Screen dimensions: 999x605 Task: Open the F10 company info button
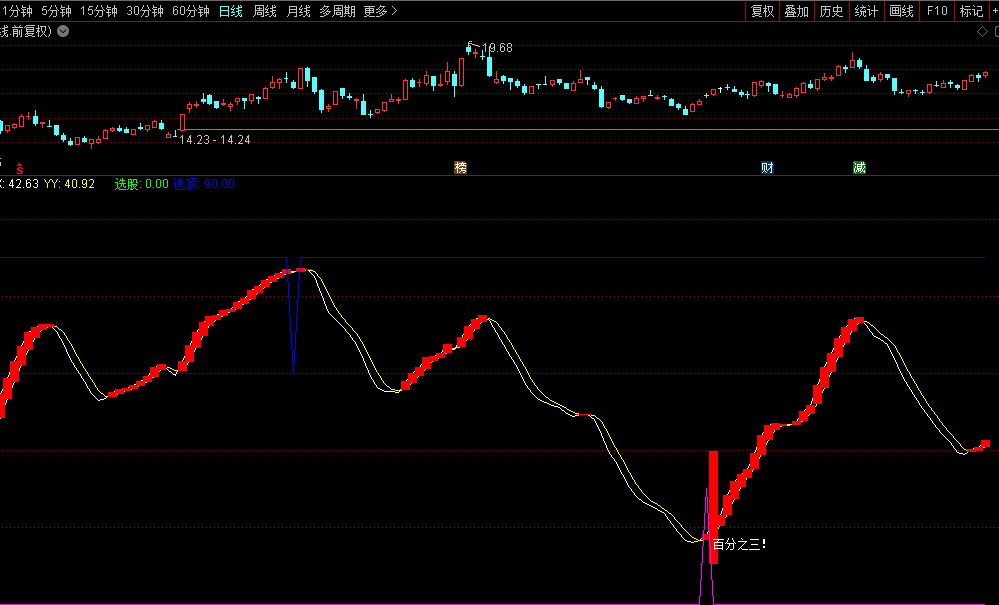(x=937, y=11)
